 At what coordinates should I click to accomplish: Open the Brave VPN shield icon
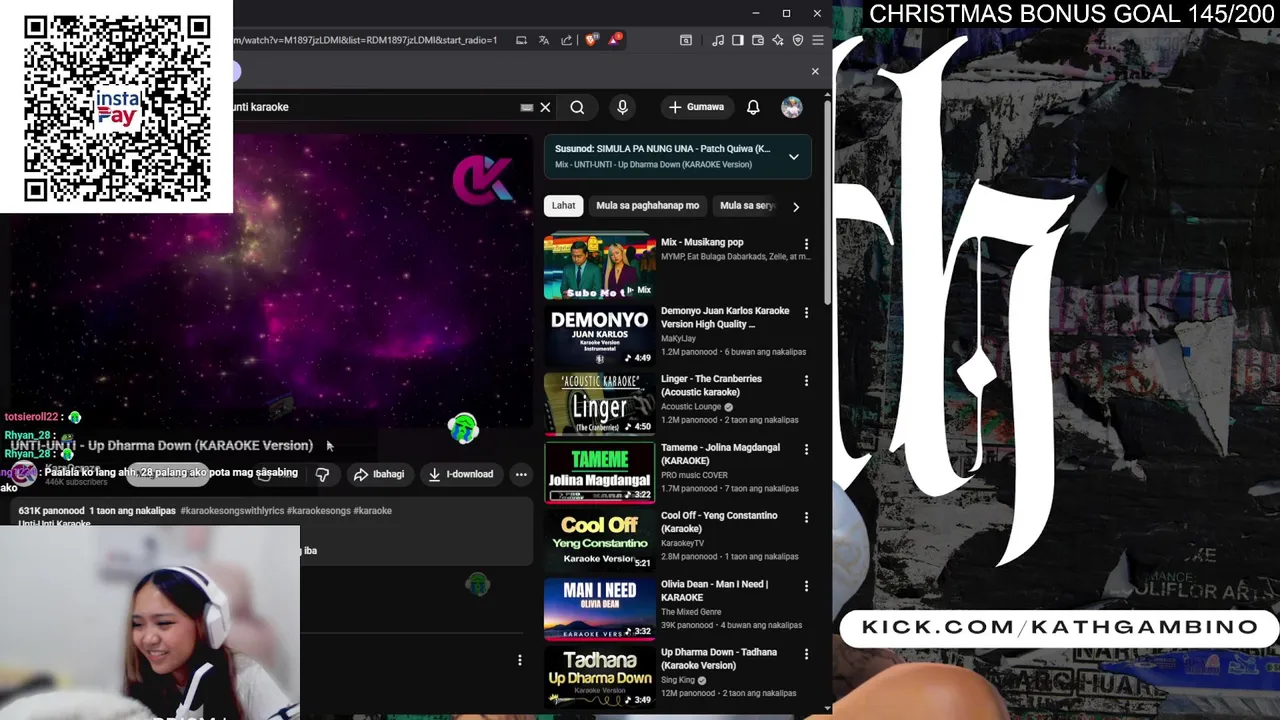tap(798, 40)
